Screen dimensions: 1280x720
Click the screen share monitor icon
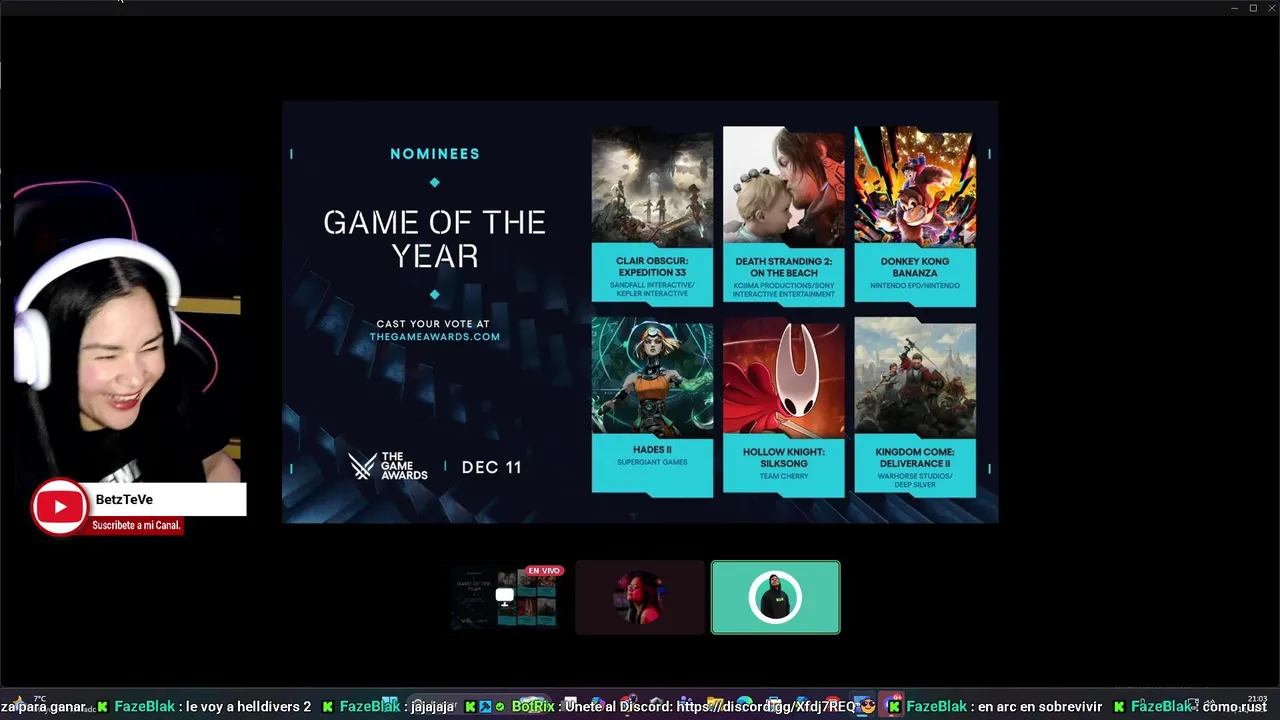(505, 597)
